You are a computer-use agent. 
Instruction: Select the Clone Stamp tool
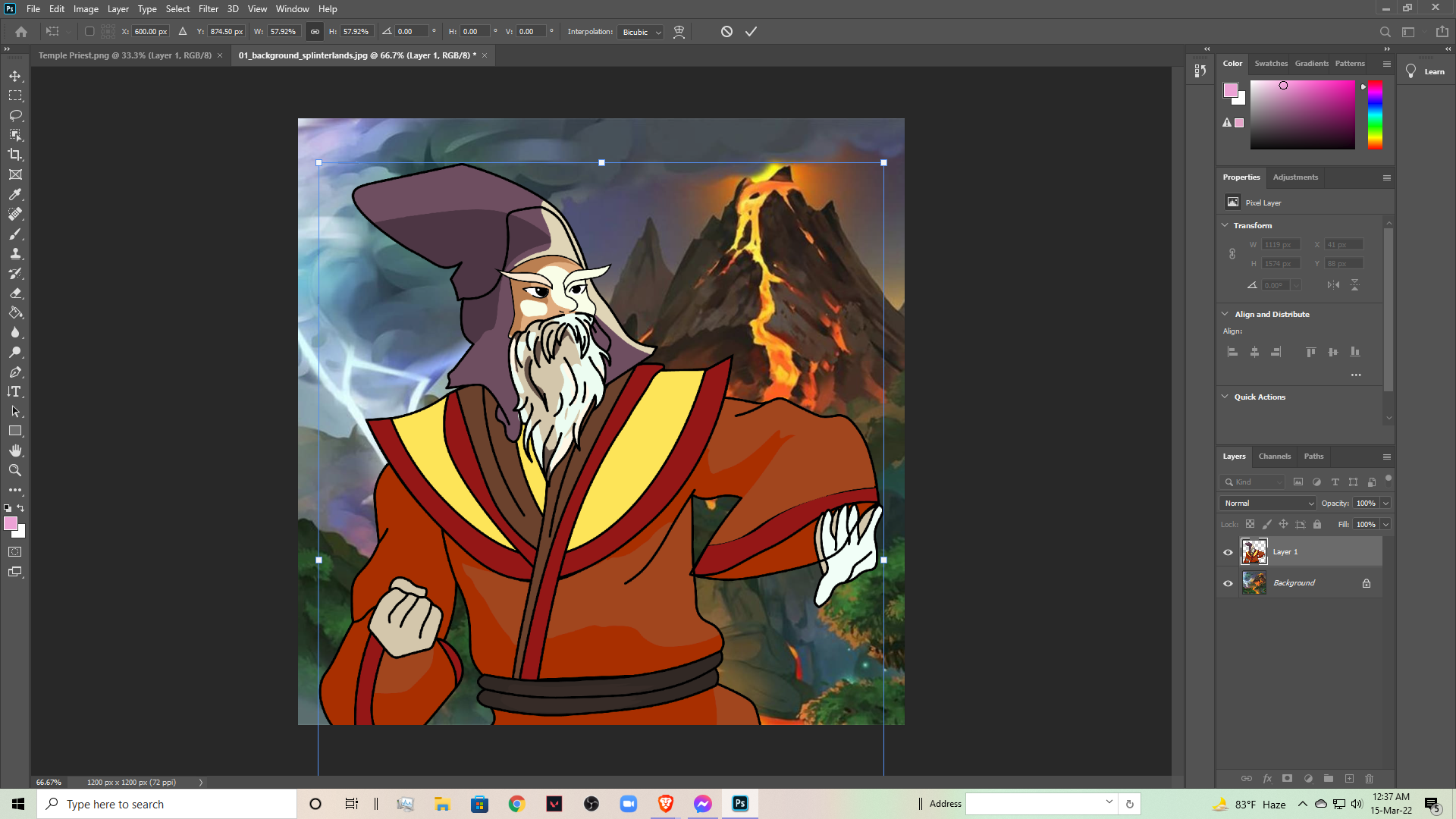tap(15, 254)
